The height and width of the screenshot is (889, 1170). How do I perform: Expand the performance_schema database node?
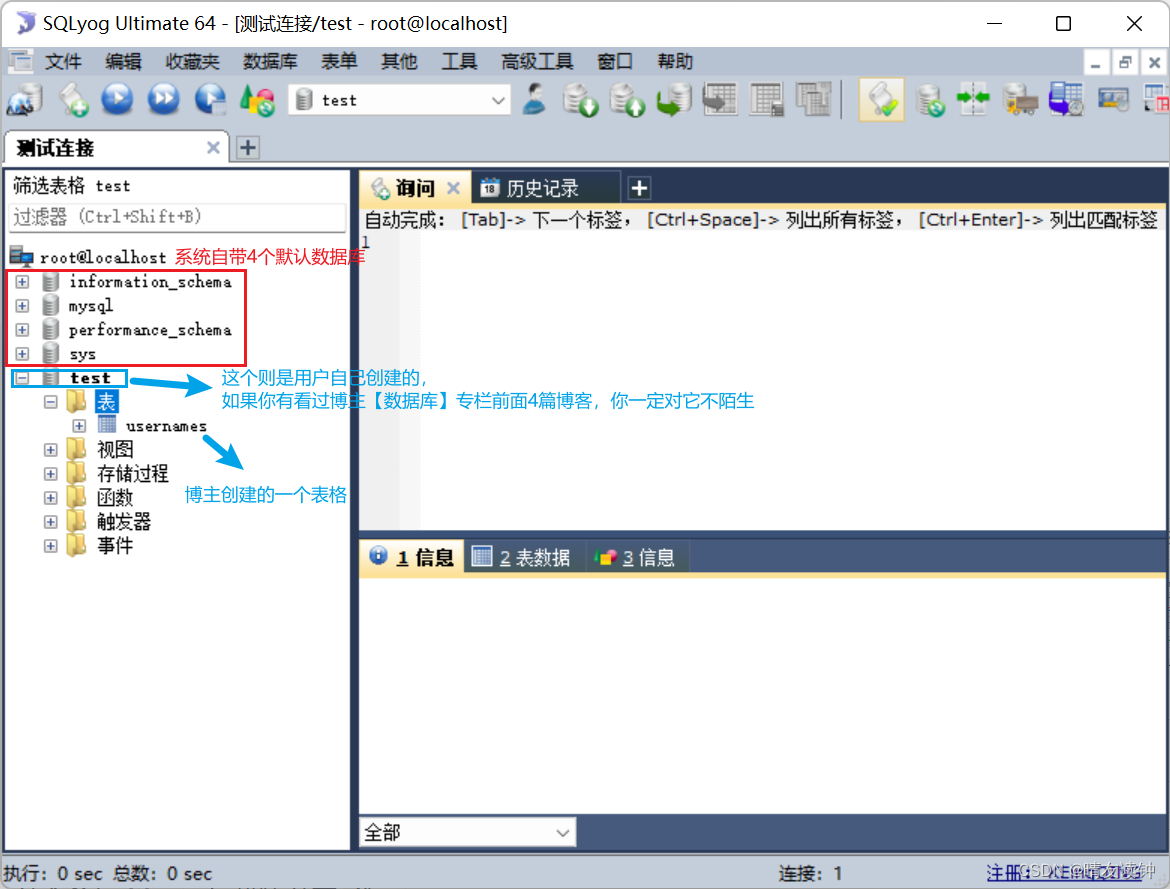pos(22,329)
